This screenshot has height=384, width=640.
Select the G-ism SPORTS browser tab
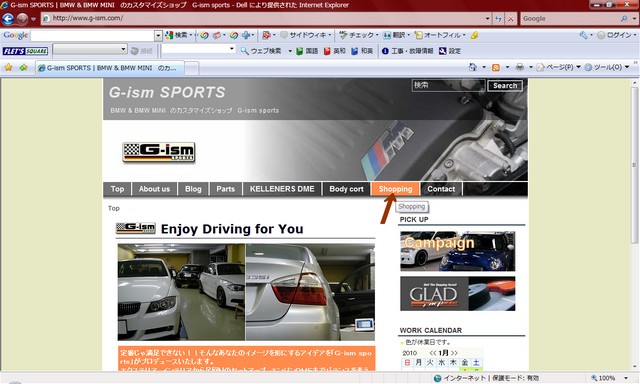pos(110,68)
